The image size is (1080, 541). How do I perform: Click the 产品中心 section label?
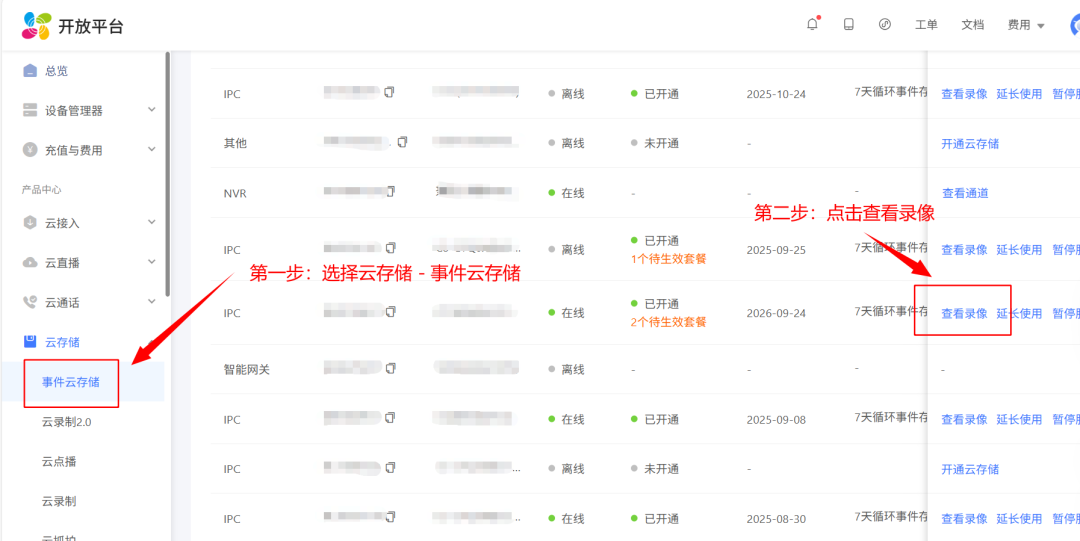click(41, 190)
